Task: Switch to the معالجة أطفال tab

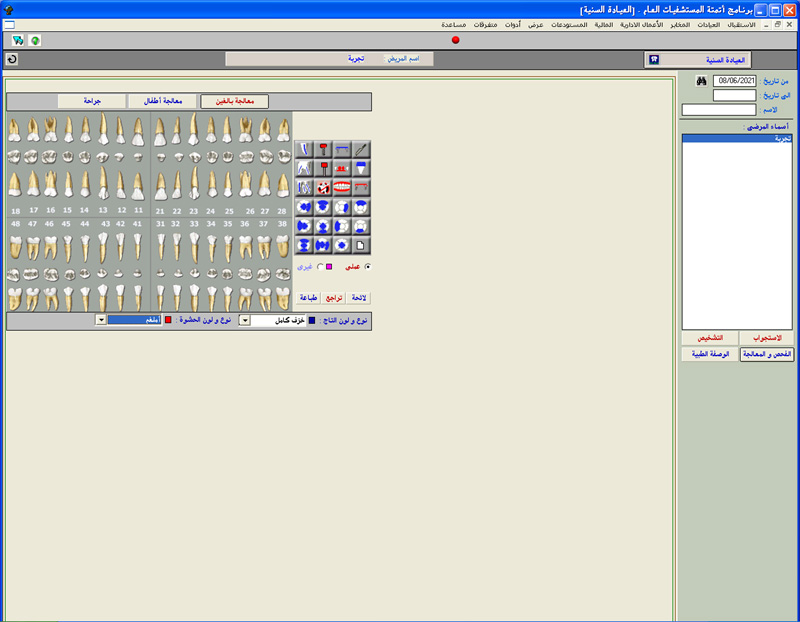Action: coord(162,101)
